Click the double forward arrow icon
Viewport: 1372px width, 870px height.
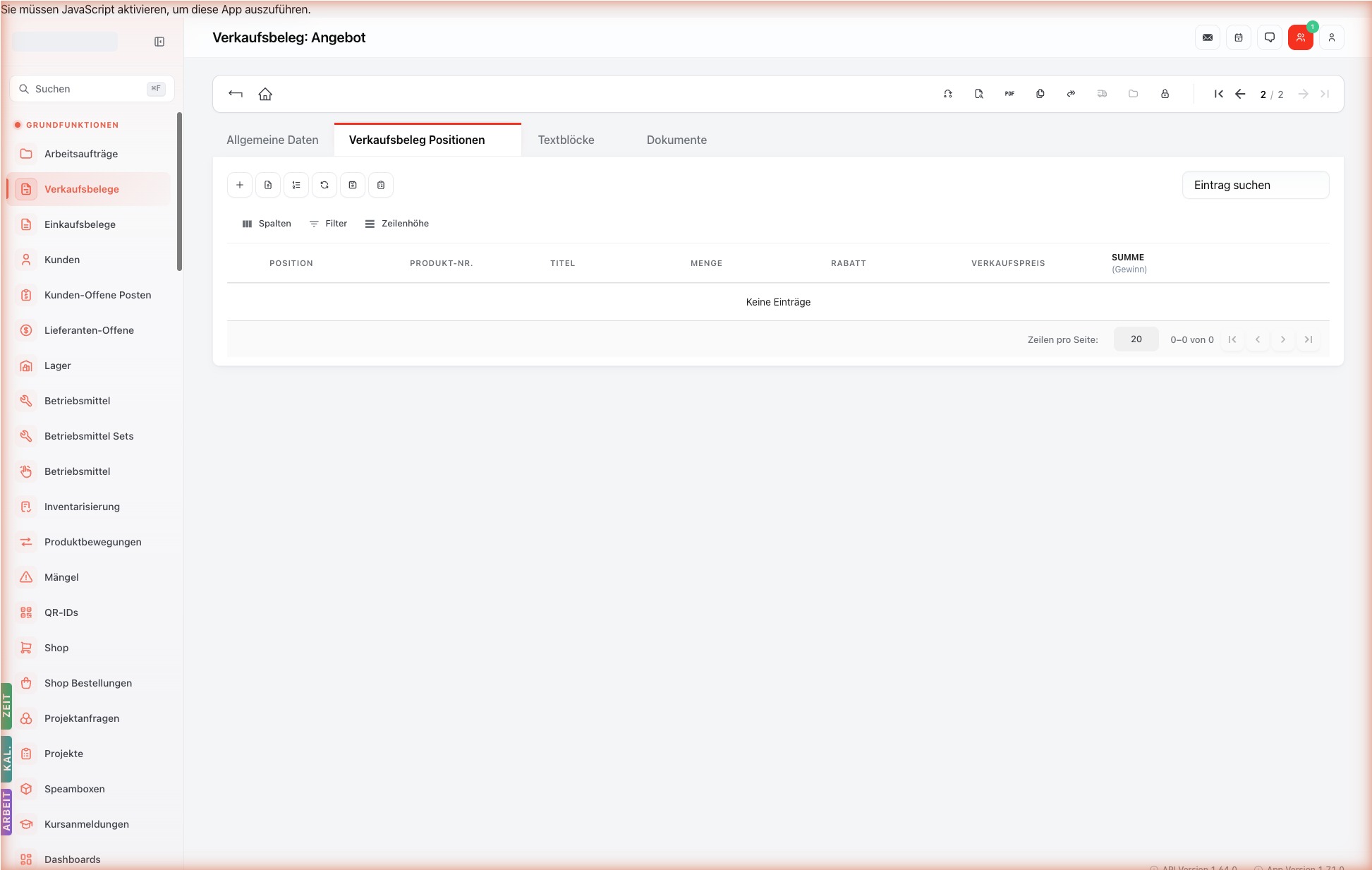pyautogui.click(x=1072, y=94)
